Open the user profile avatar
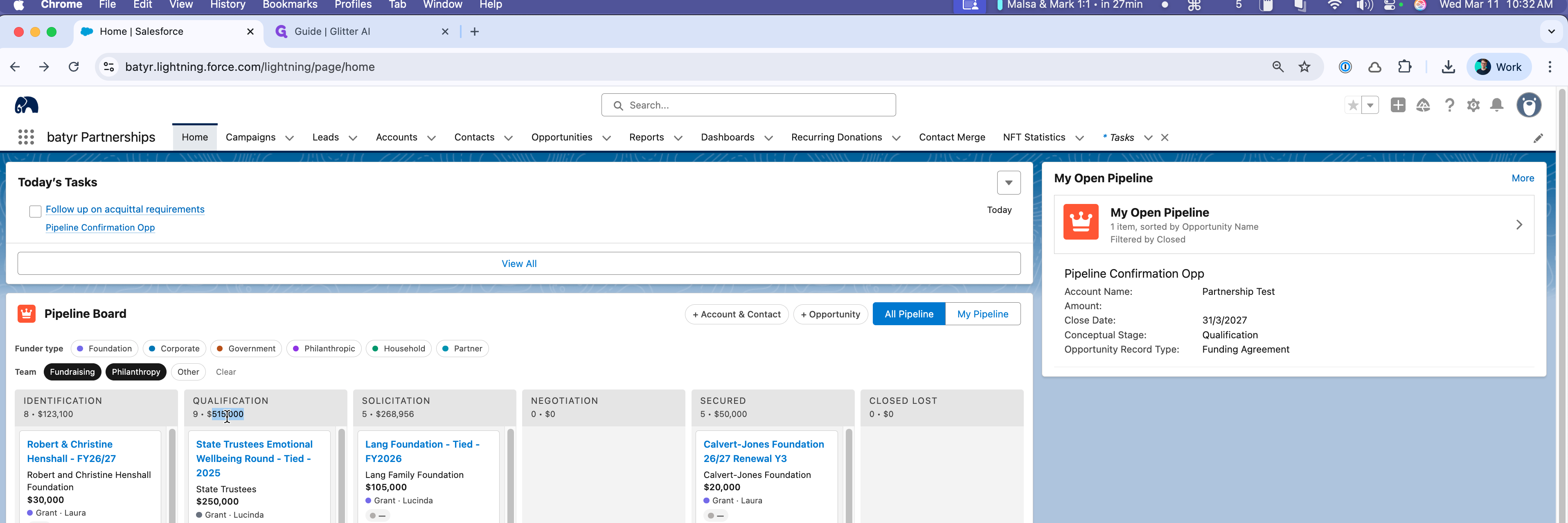Image resolution: width=1568 pixels, height=523 pixels. click(x=1528, y=105)
